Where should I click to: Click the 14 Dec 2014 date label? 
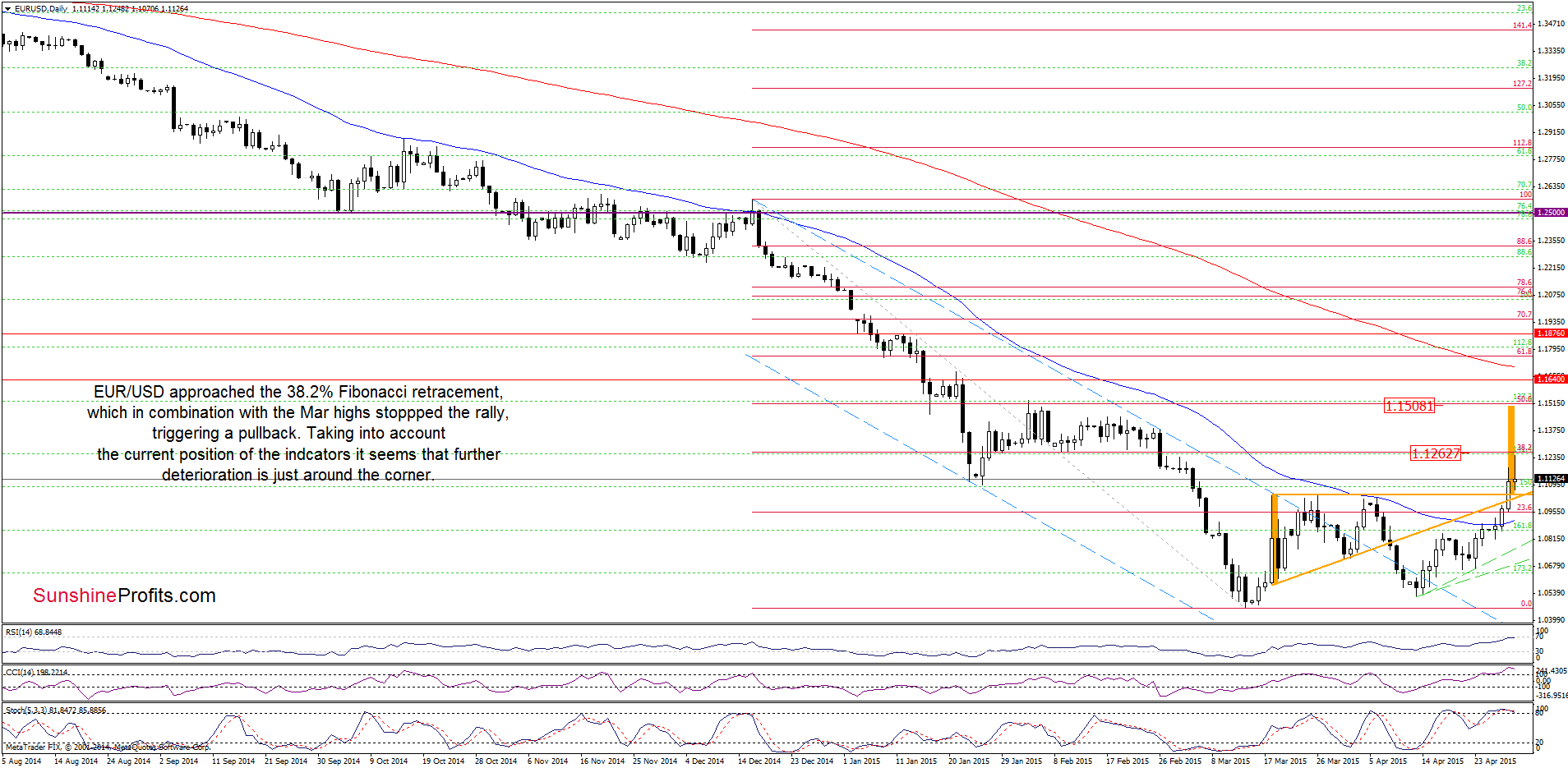pos(759,761)
